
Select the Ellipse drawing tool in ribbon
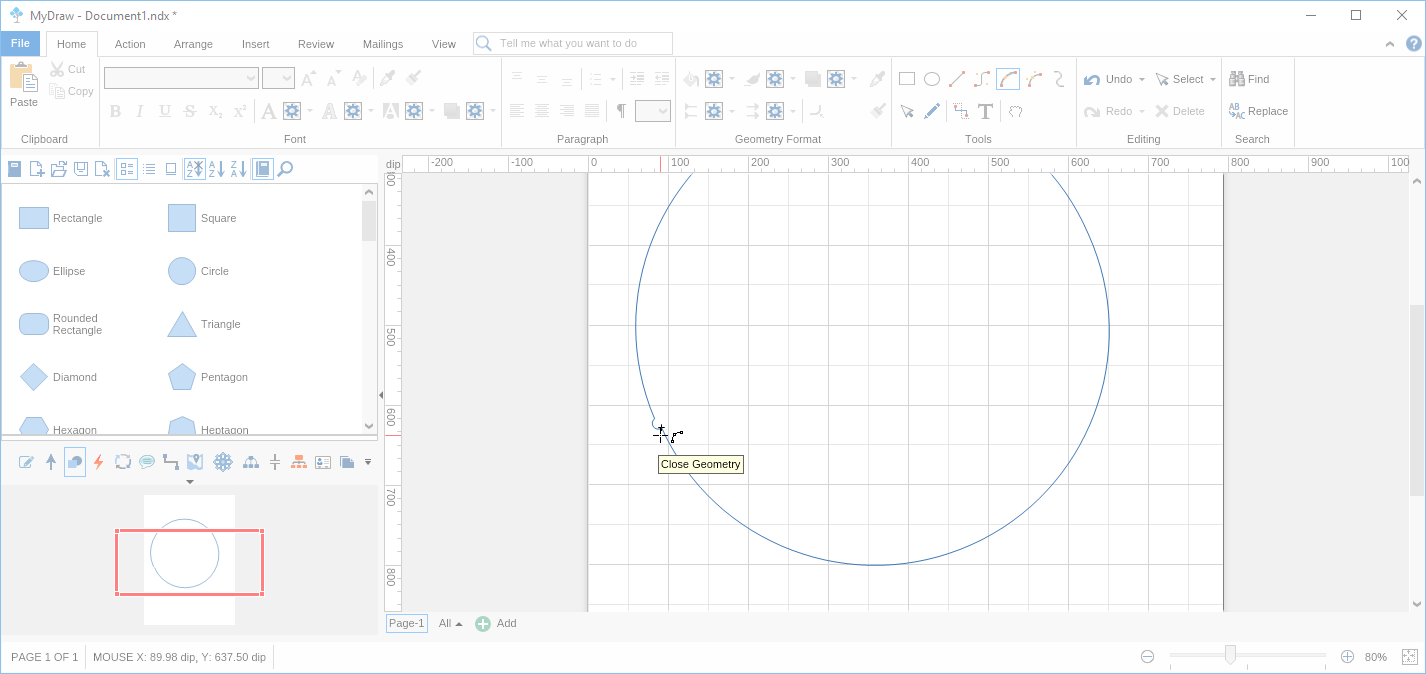pyautogui.click(x=931, y=79)
